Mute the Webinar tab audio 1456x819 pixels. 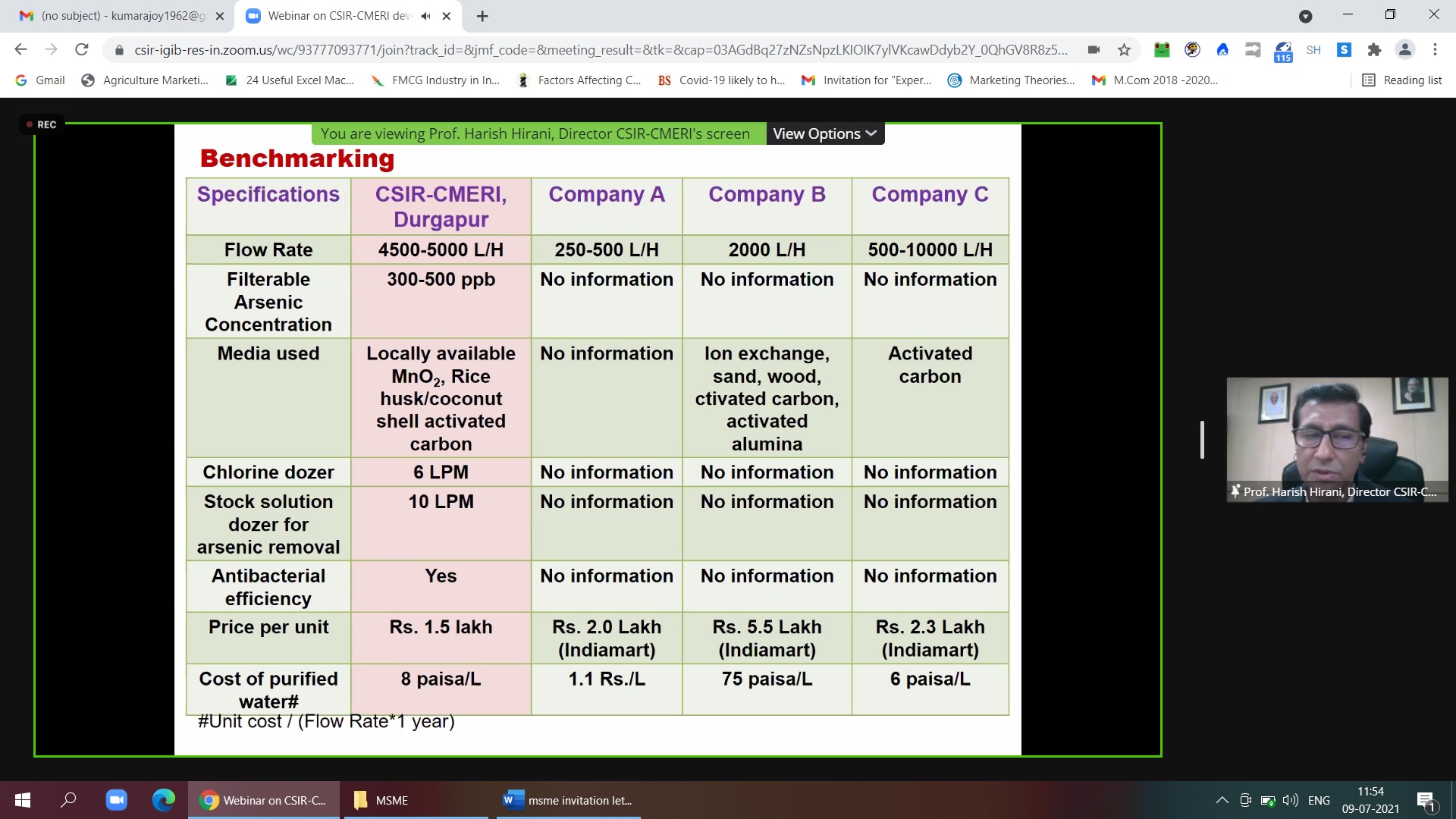point(425,16)
